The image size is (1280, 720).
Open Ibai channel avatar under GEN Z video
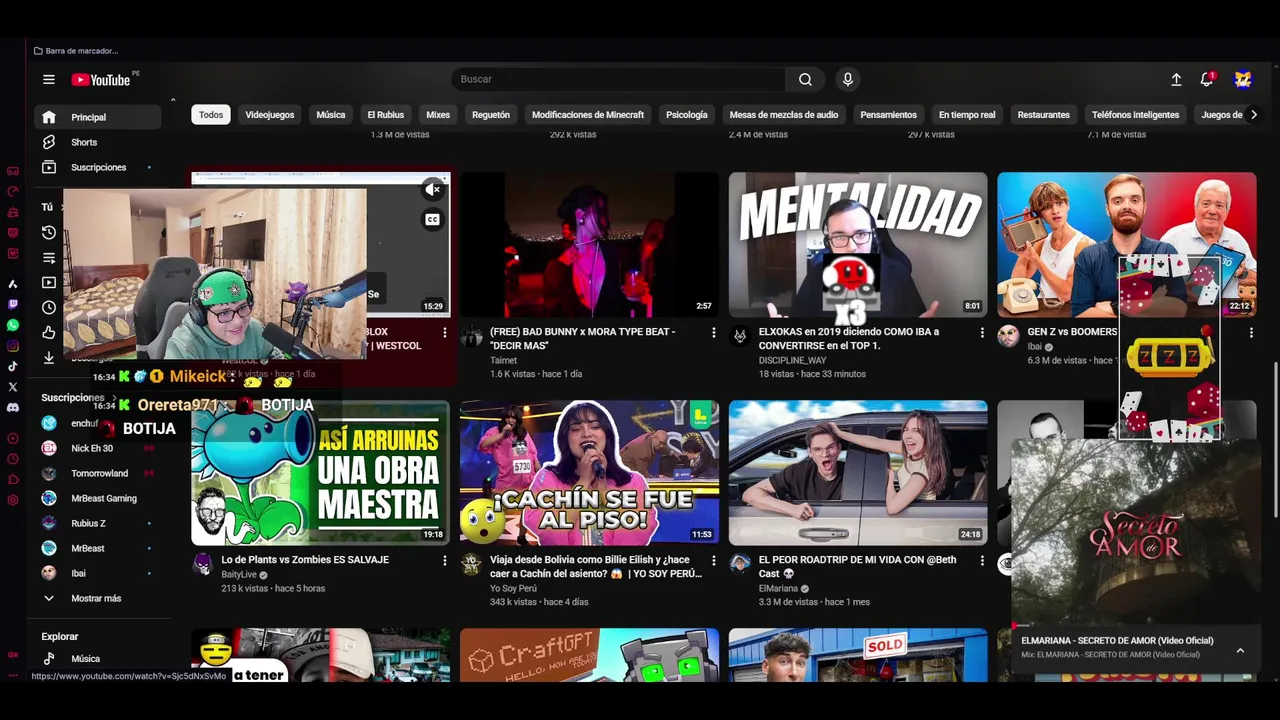pyautogui.click(x=1008, y=336)
